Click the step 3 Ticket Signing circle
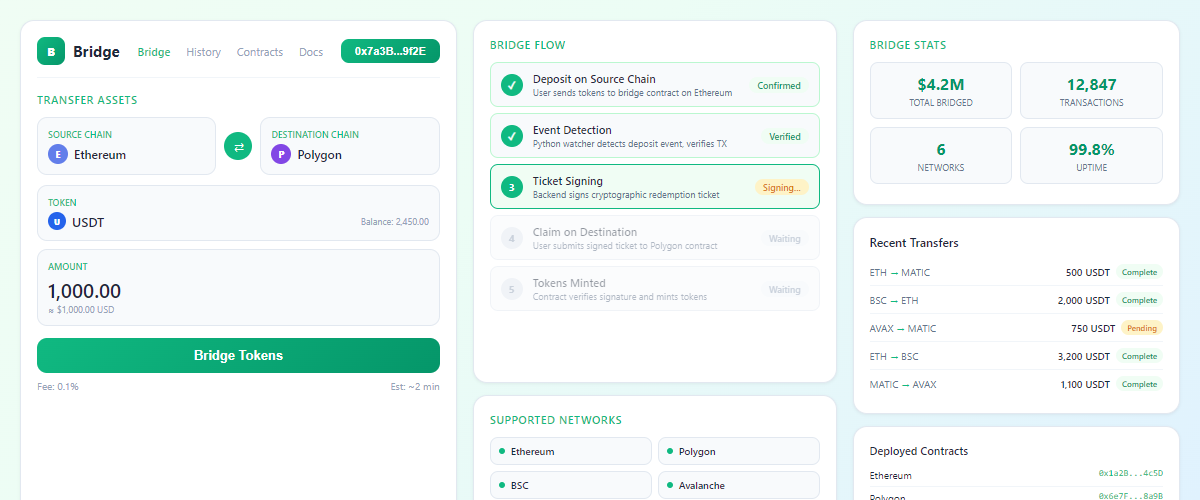Screen dimensions: 1200x500 click(512, 187)
